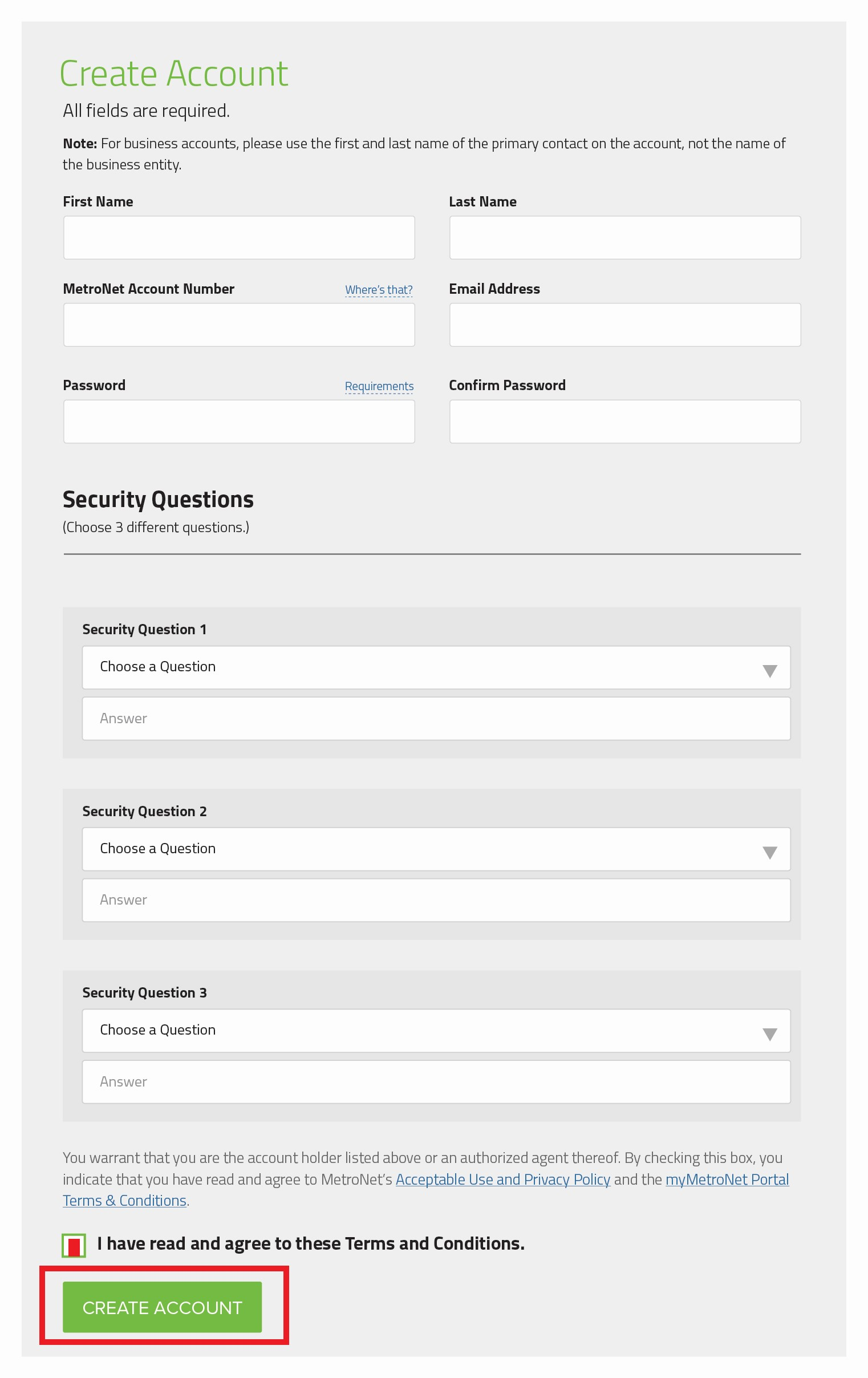The height and width of the screenshot is (1378, 868).
Task: Open the myMetroNet Portal Terms & Conditions
Action: 727,1179
